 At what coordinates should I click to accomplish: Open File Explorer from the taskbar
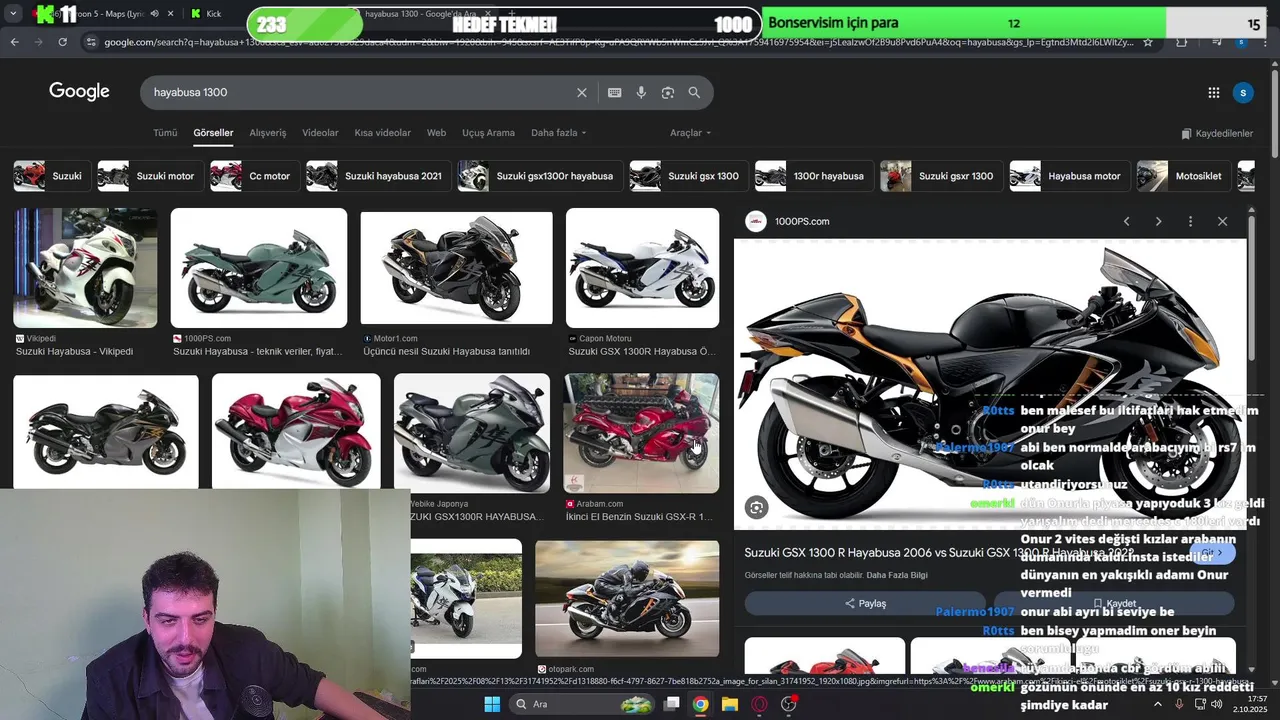click(730, 704)
